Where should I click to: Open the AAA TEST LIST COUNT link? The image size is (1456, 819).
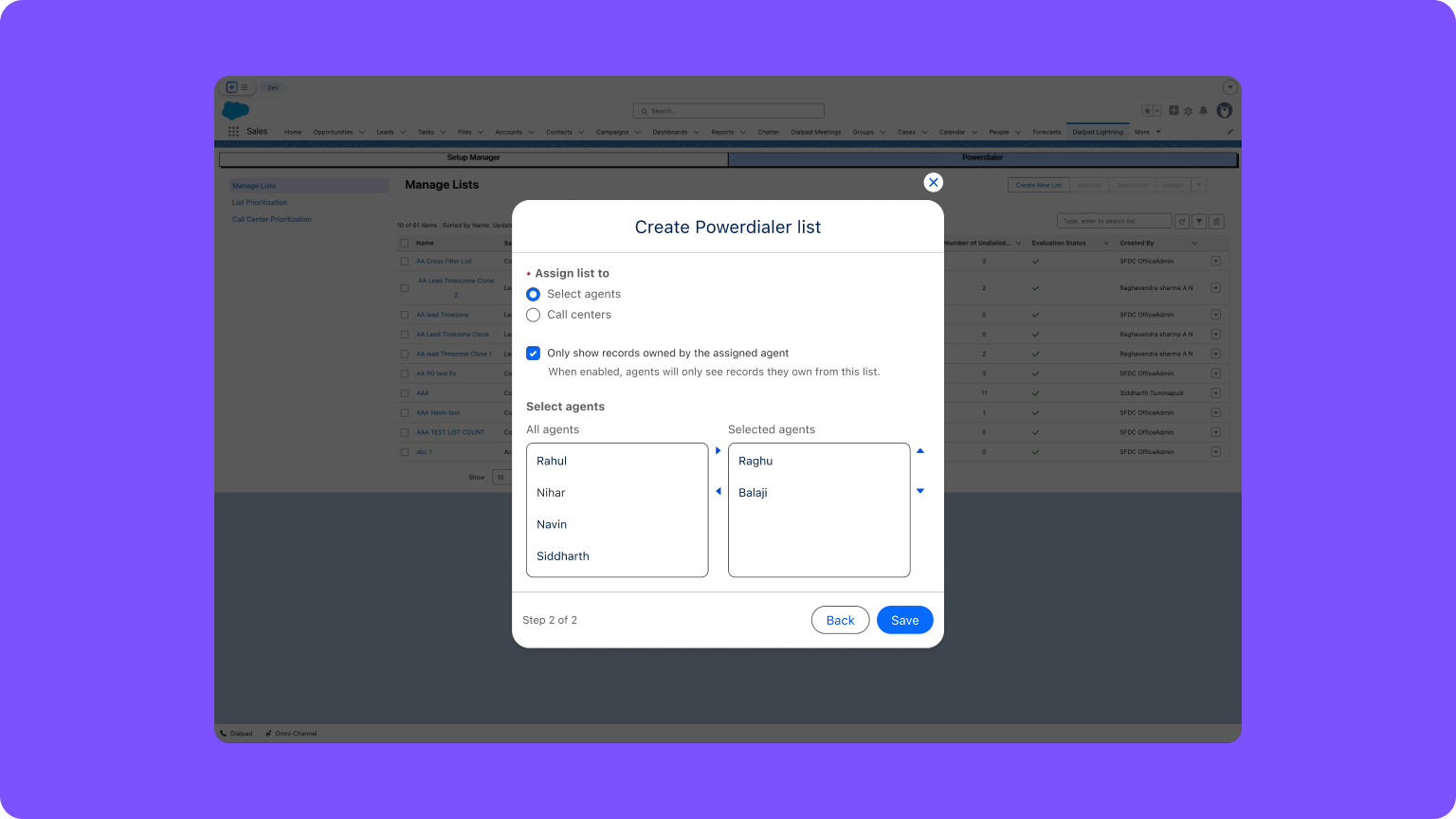[450, 432]
